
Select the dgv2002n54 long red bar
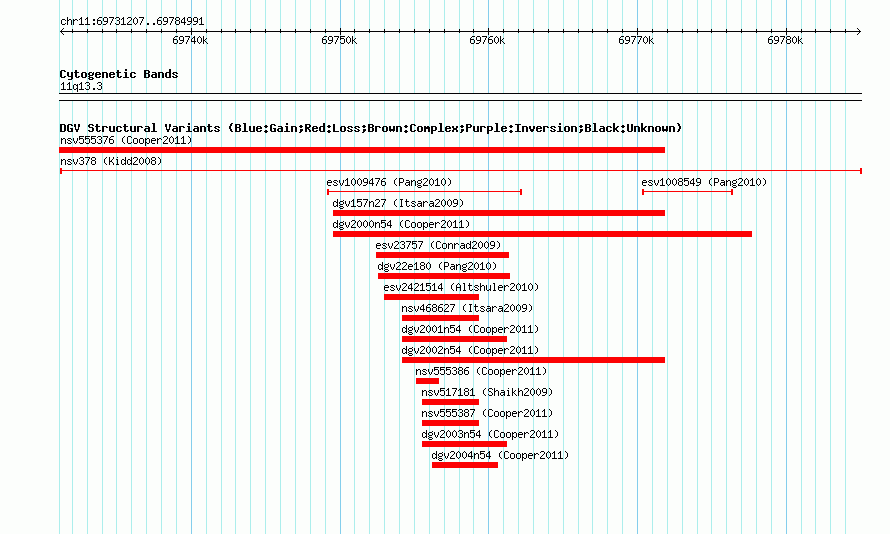[x=534, y=360]
